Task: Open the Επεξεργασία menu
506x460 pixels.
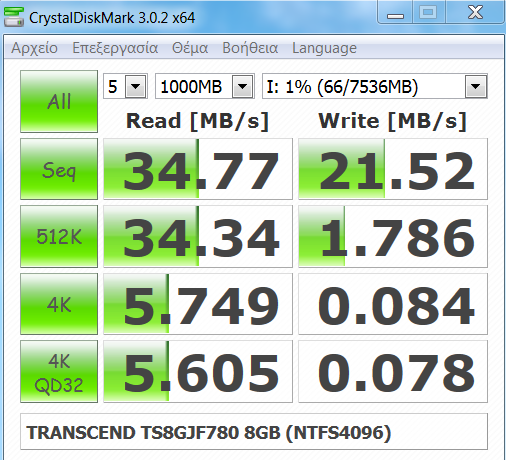Action: pyautogui.click(x=115, y=48)
